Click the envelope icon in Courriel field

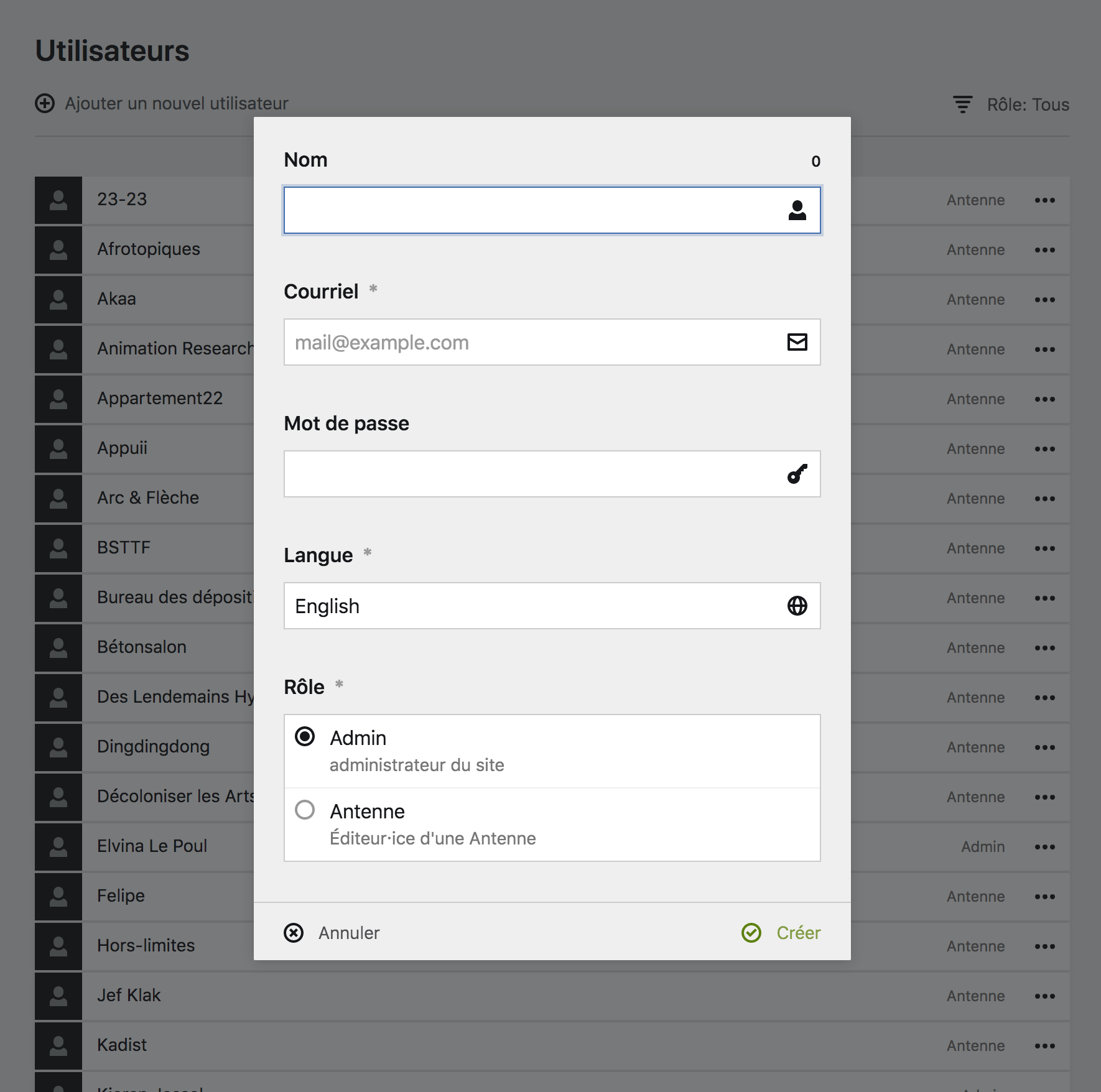coord(797,342)
